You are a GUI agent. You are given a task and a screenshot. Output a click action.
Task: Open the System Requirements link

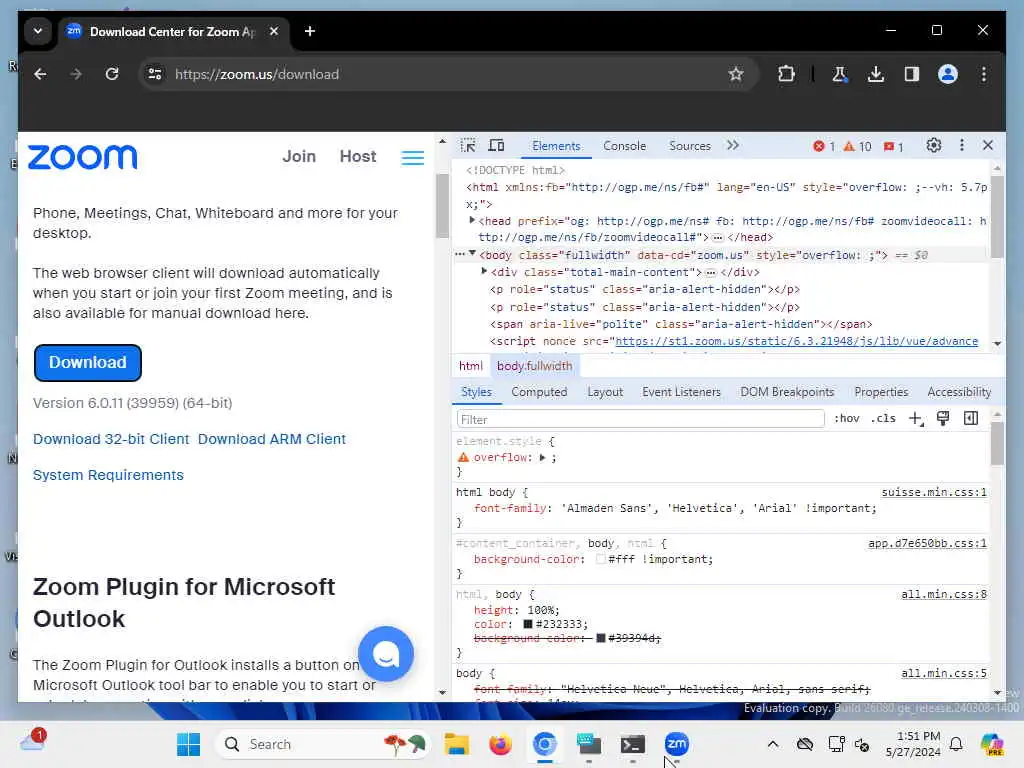[108, 475]
